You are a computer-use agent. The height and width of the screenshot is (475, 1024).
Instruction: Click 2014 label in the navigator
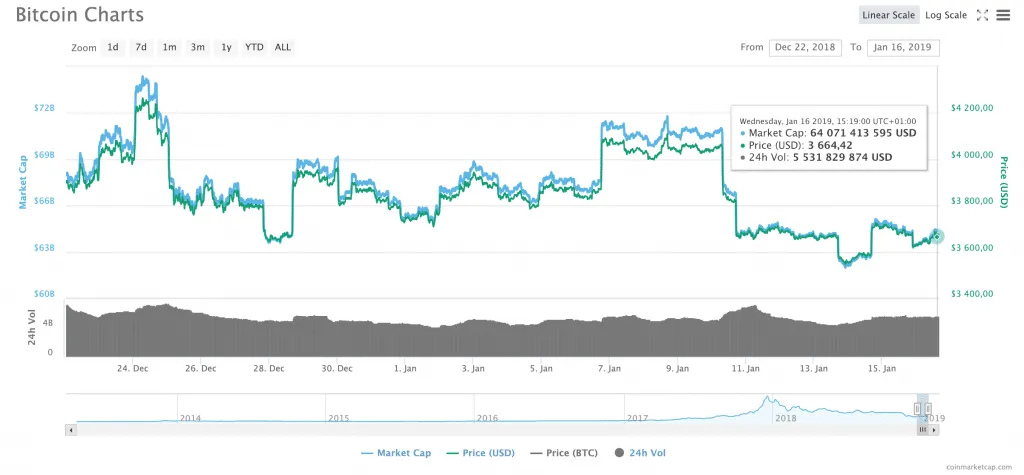click(190, 418)
